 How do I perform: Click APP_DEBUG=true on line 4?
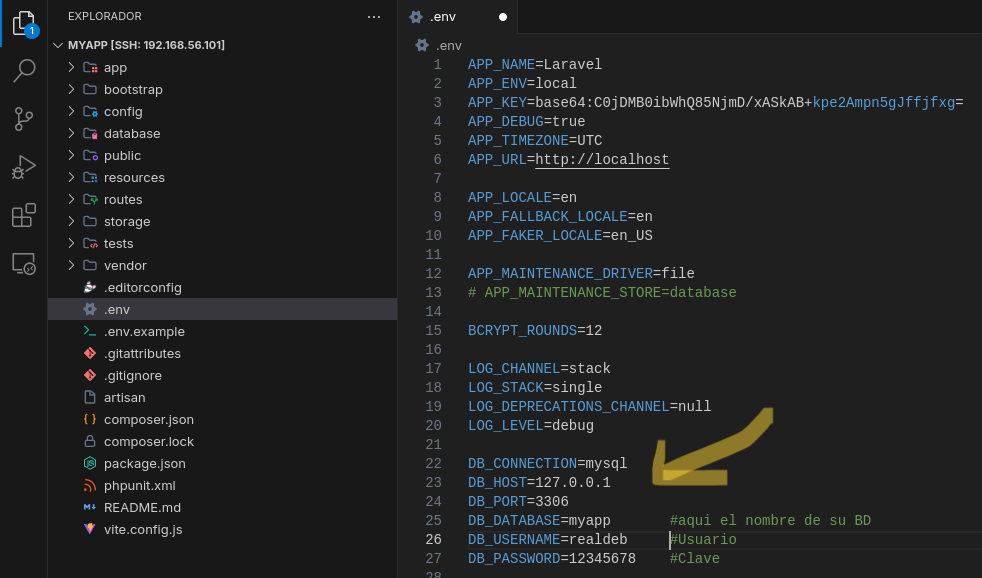[527, 121]
